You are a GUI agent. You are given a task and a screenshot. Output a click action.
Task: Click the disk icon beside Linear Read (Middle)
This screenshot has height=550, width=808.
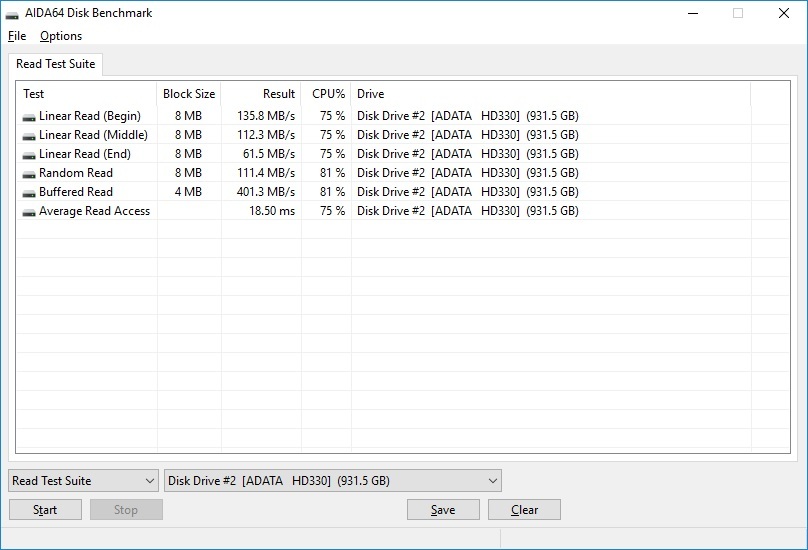coord(28,135)
